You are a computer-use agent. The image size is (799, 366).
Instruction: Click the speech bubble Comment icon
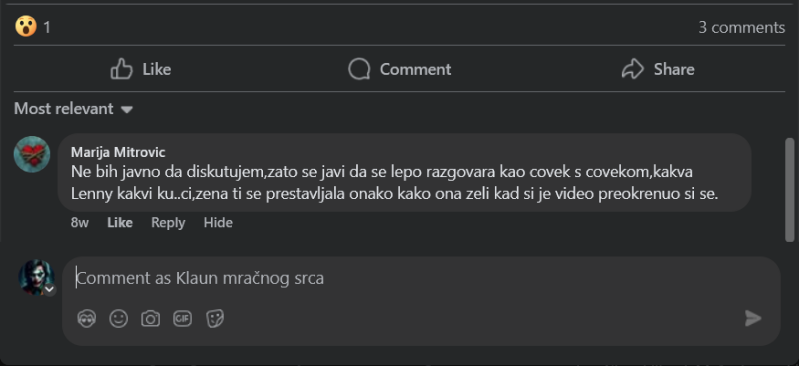click(x=359, y=69)
